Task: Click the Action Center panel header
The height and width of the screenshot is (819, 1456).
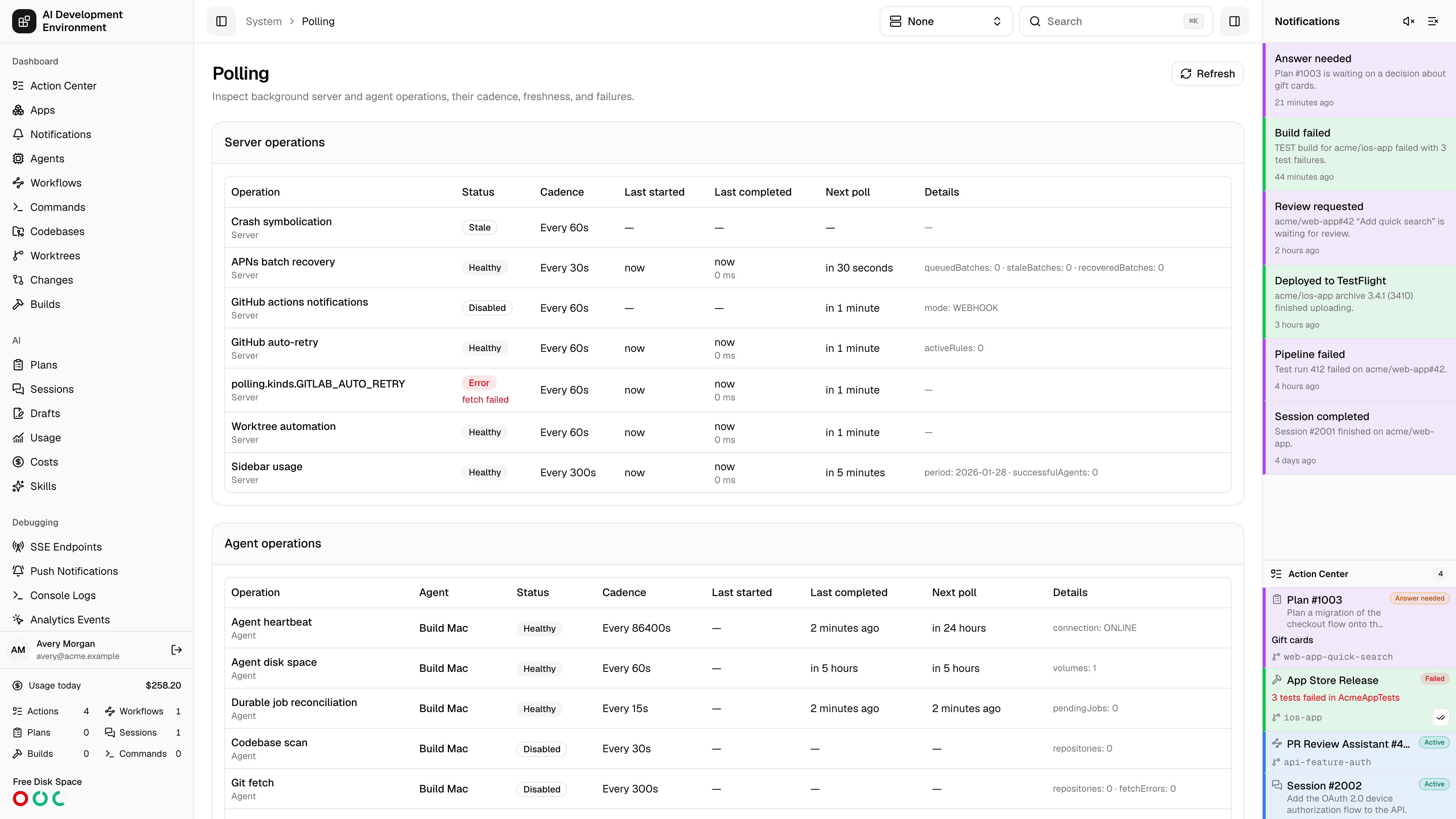Action: tap(1359, 574)
